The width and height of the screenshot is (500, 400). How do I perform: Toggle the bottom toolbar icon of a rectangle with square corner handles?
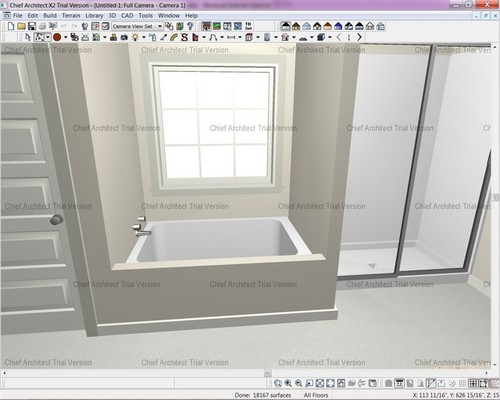point(483,383)
